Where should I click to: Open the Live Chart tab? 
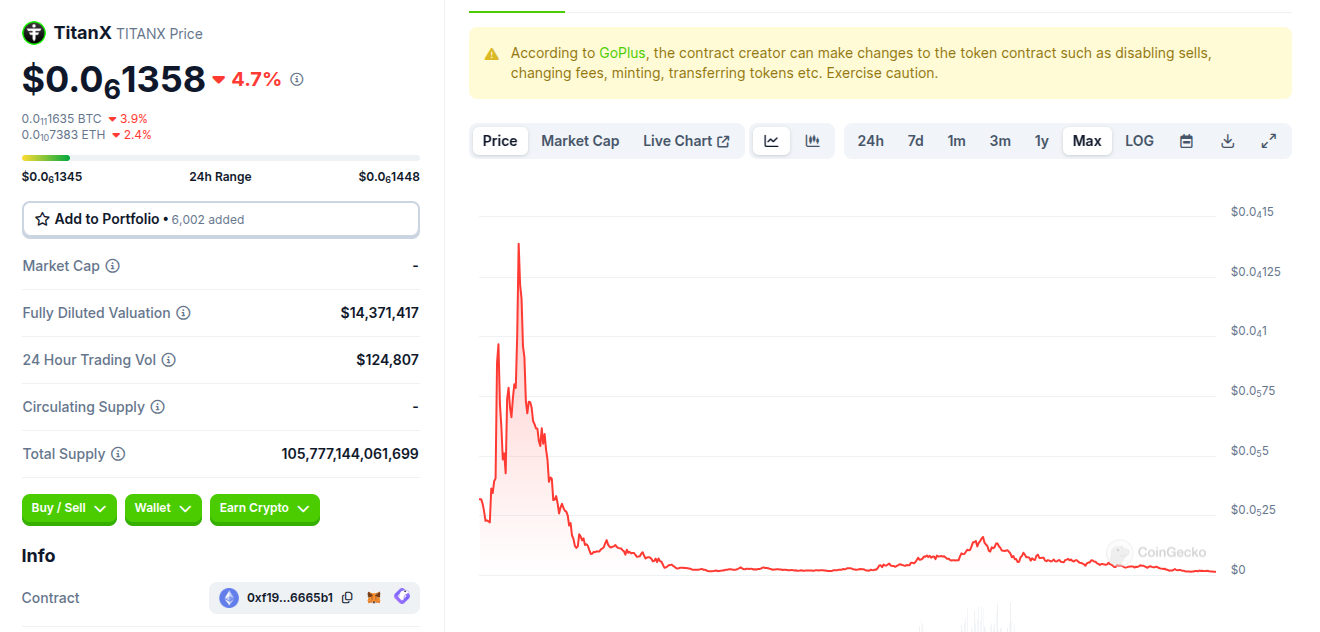pyautogui.click(x=686, y=141)
